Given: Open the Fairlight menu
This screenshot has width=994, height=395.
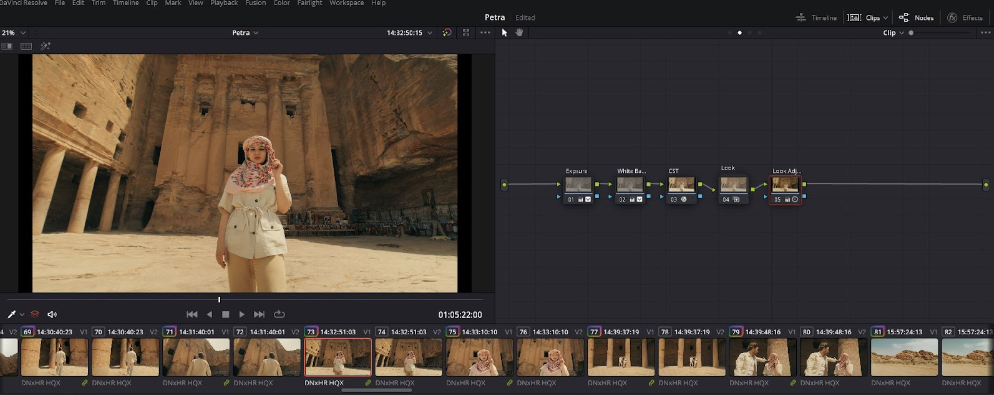Looking at the screenshot, I should [x=309, y=3].
